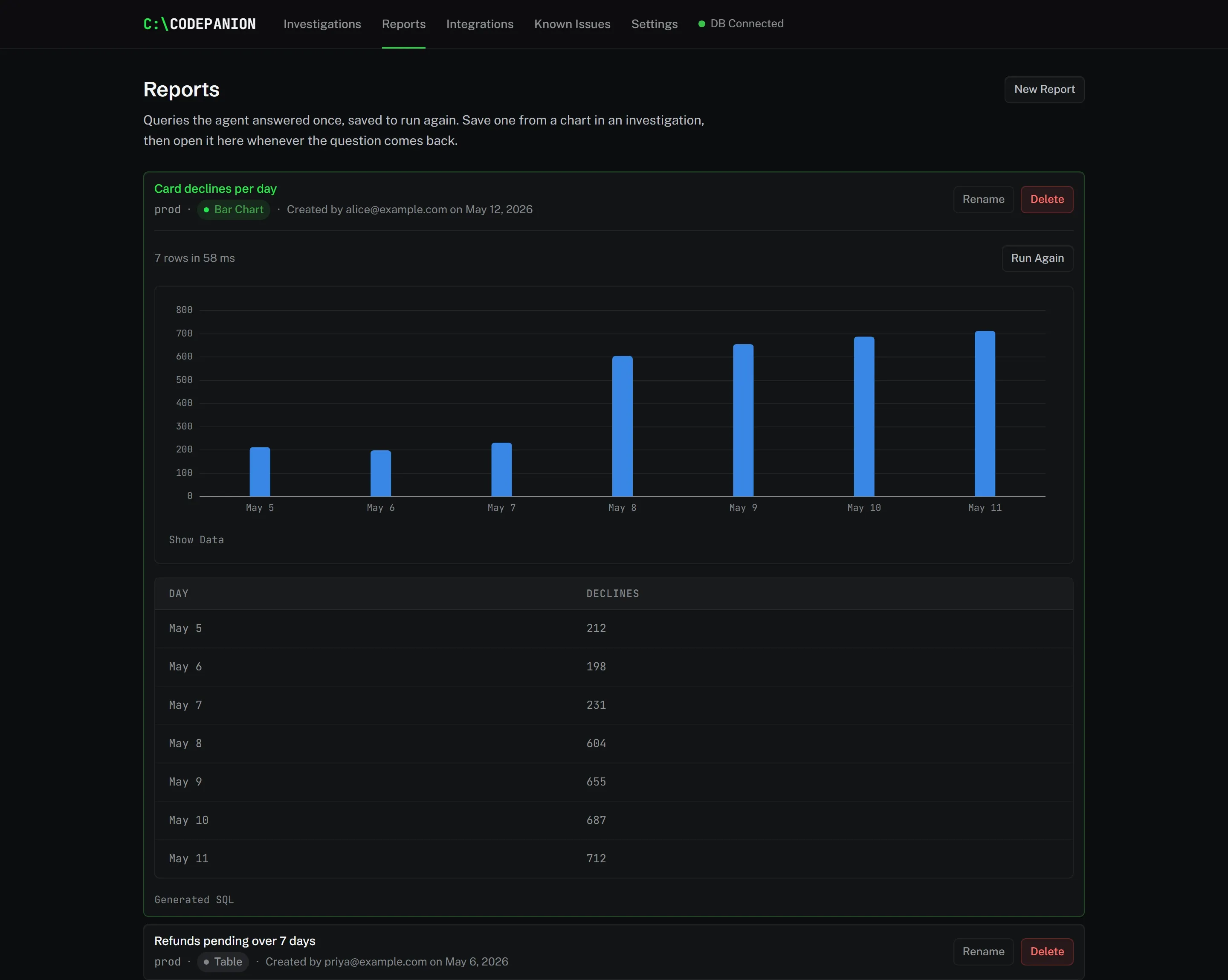Run the Card declines query again

click(x=1037, y=258)
